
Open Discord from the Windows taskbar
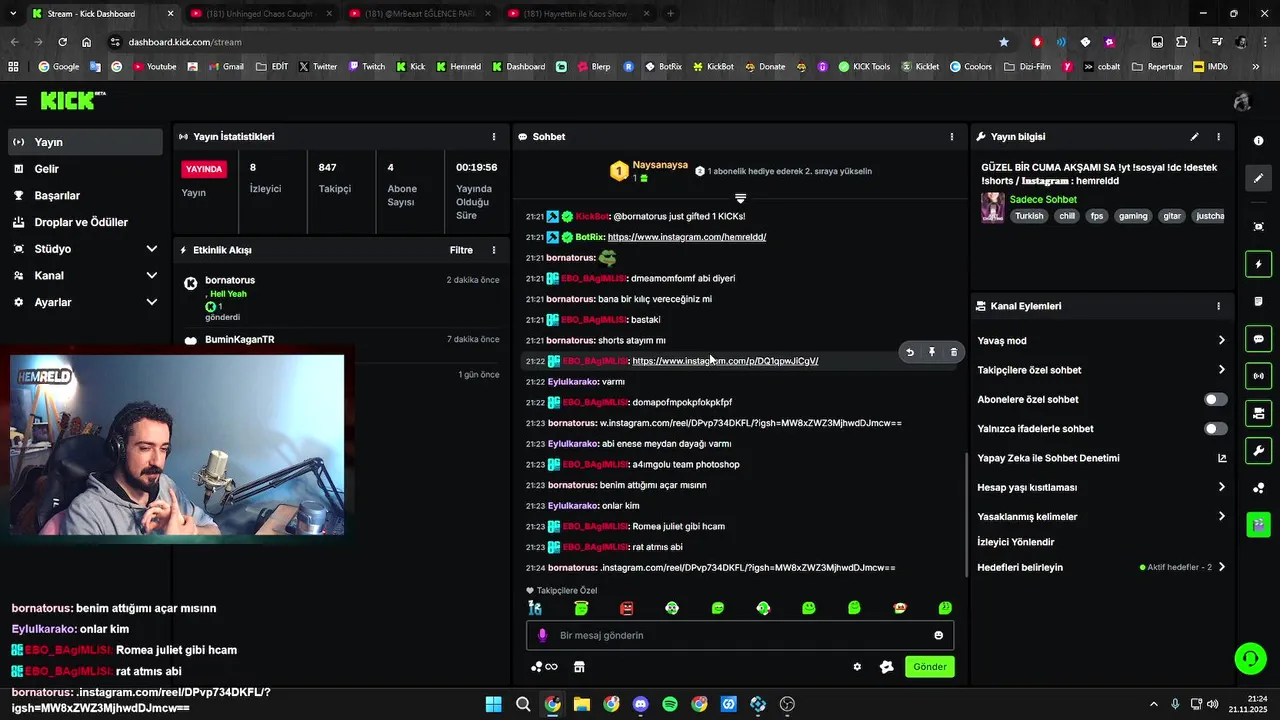click(641, 704)
